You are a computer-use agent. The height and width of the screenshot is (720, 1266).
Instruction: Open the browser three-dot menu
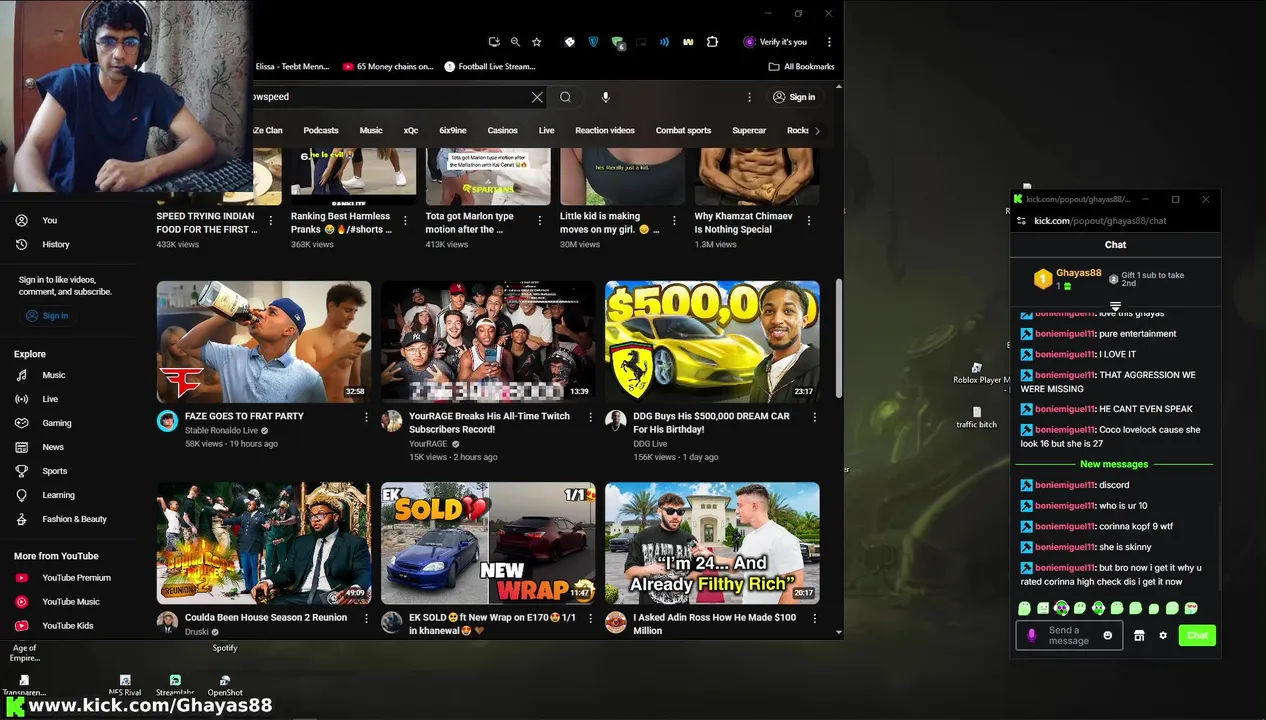pos(829,42)
